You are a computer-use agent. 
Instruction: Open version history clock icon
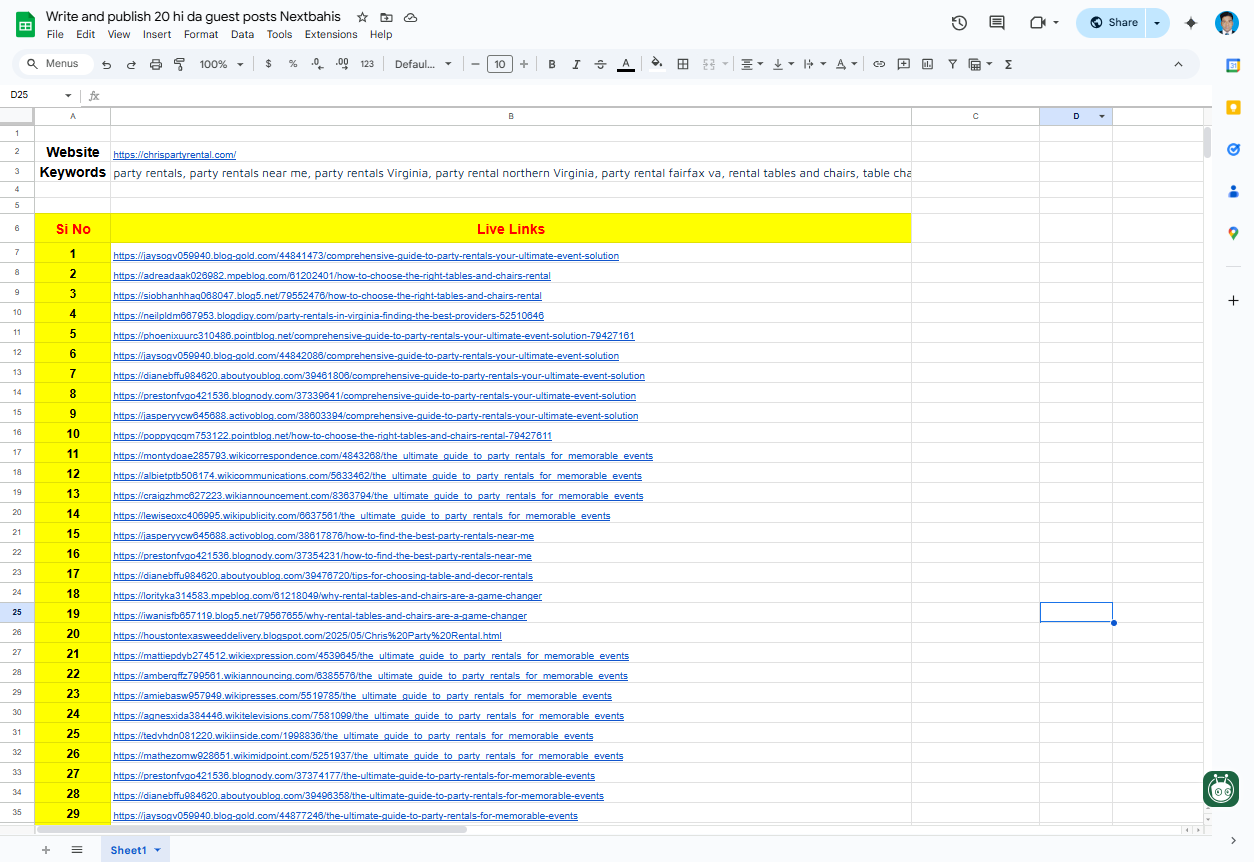pyautogui.click(x=959, y=23)
